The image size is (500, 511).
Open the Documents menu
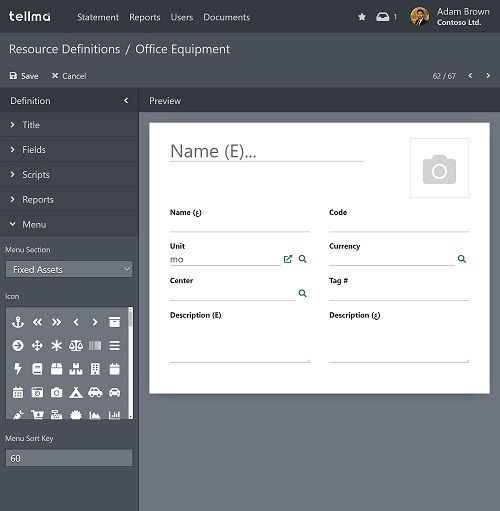pos(227,17)
